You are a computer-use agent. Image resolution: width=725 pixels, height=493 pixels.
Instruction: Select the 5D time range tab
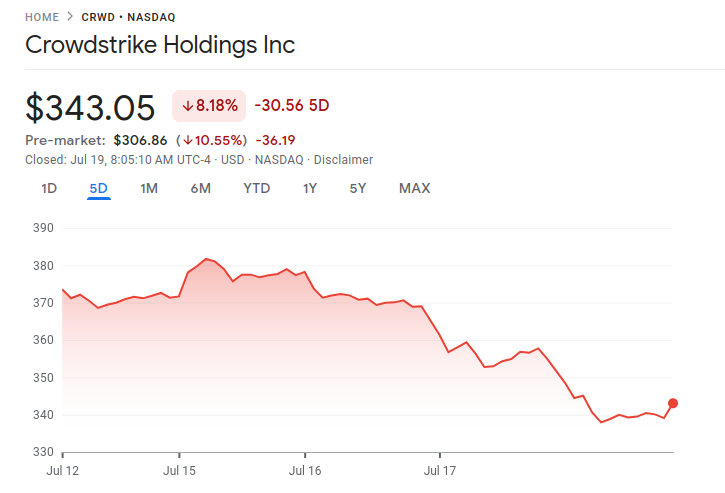pos(98,188)
